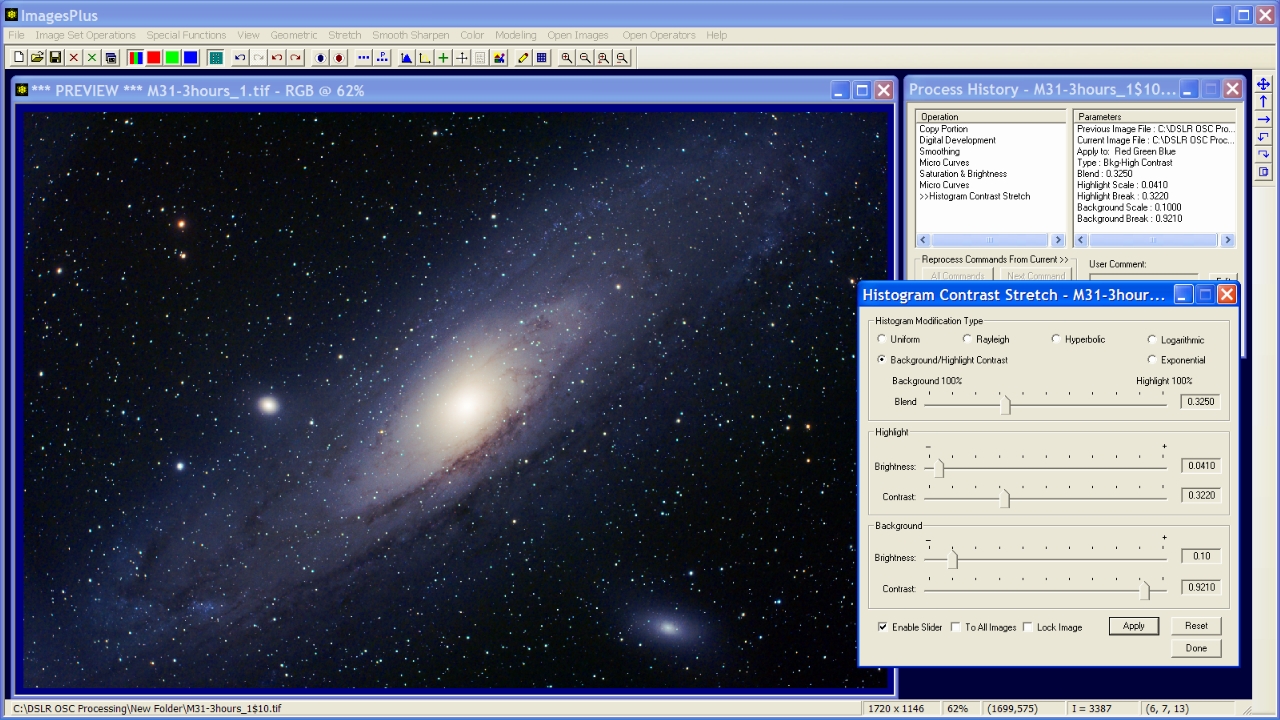Open the Open Operators menu
This screenshot has width=1280, height=720.
[x=659, y=35]
